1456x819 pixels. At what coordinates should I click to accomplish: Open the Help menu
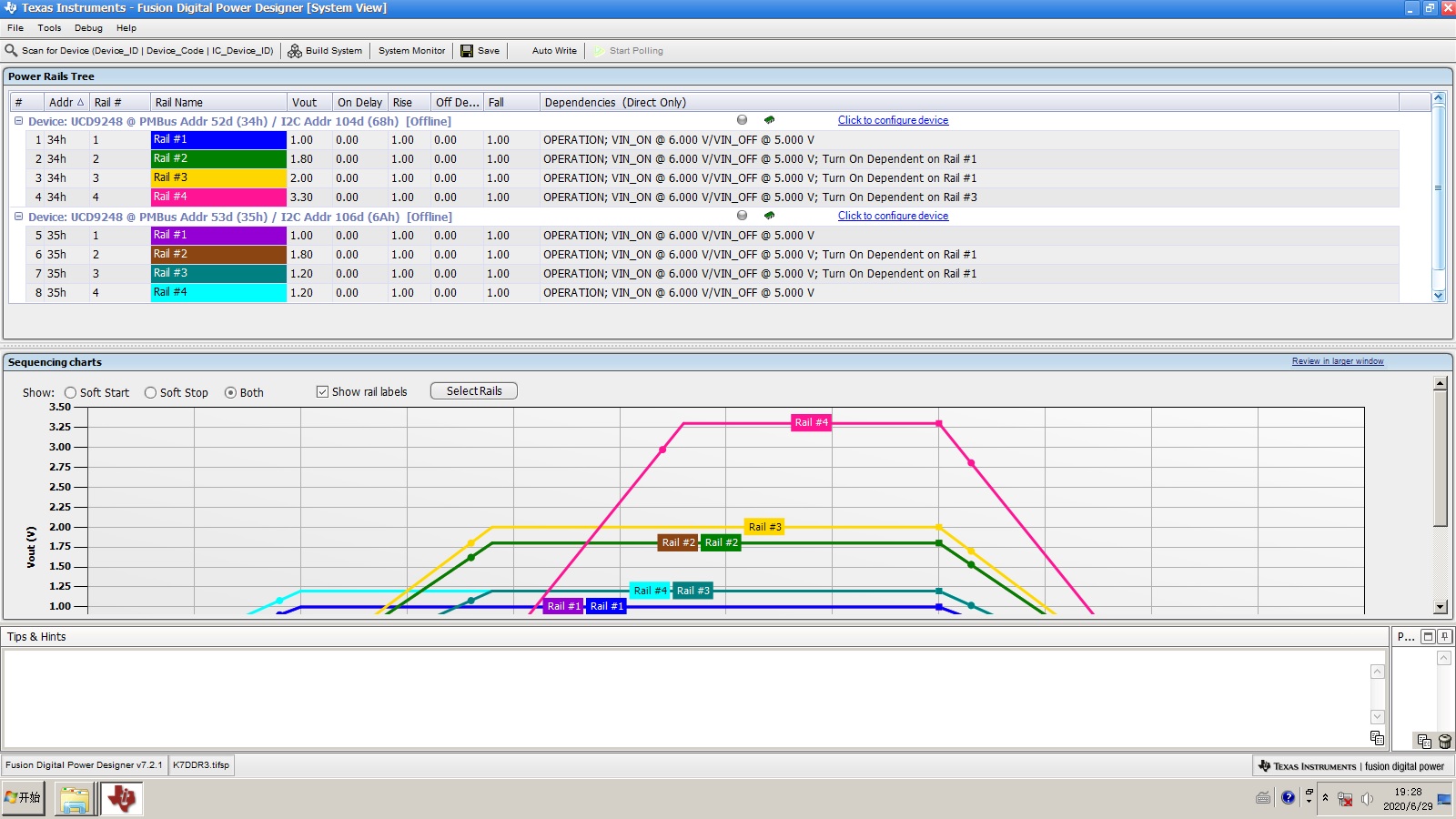pos(126,28)
